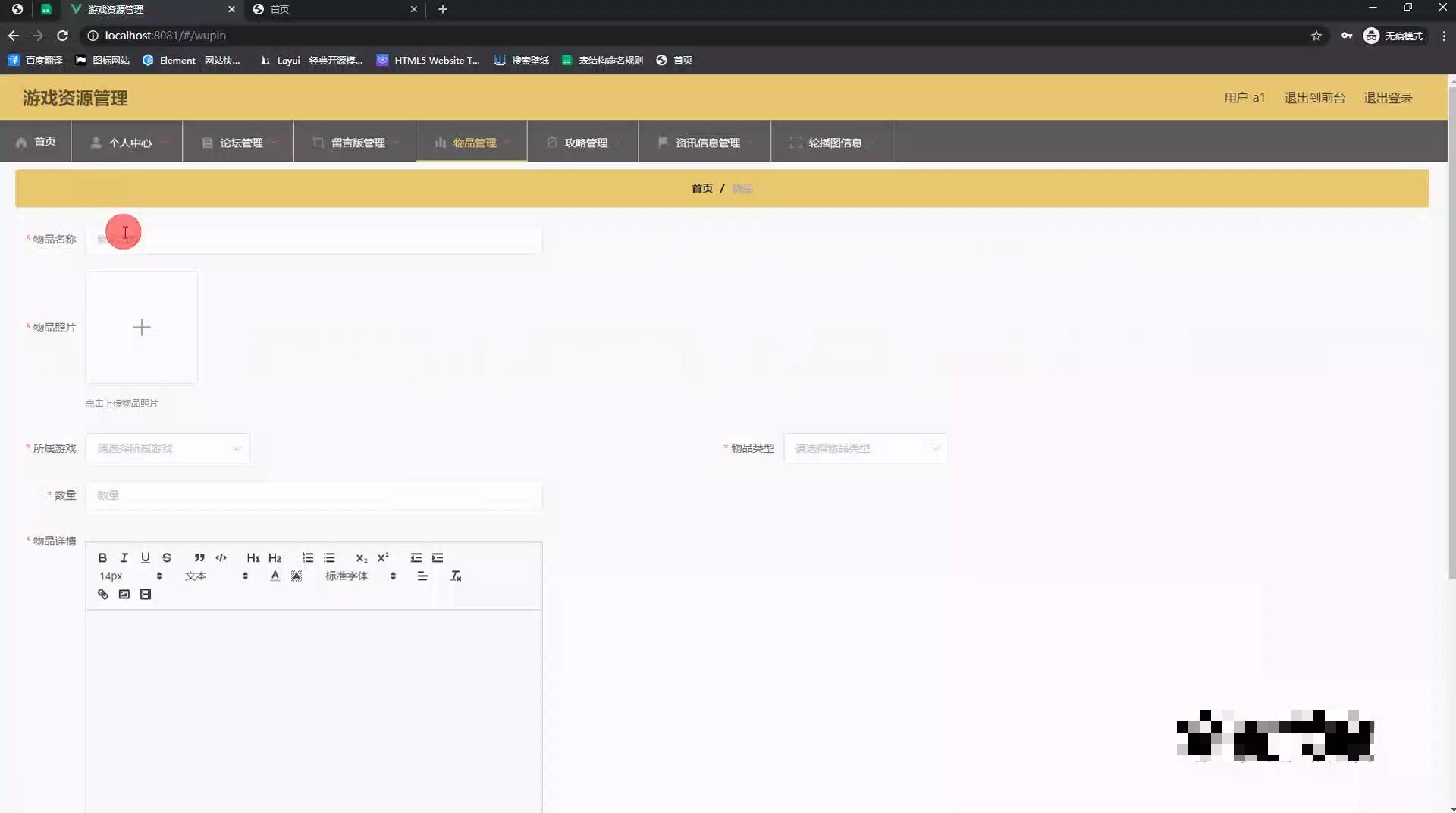Viewport: 1456px width, 813px height.
Task: Apply subscript formatting
Action: tap(362, 557)
